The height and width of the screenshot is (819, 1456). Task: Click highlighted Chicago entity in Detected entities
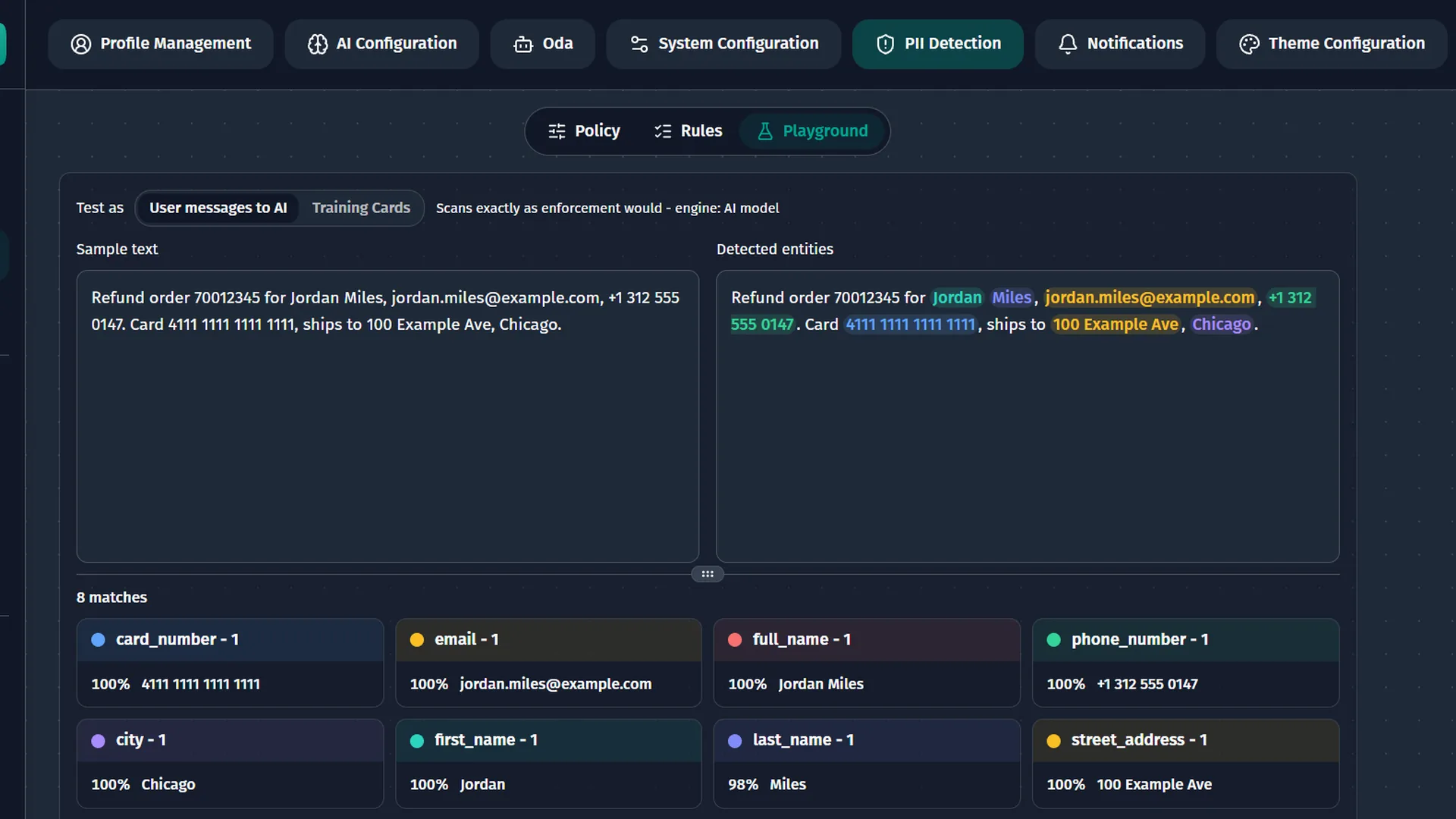pos(1221,325)
